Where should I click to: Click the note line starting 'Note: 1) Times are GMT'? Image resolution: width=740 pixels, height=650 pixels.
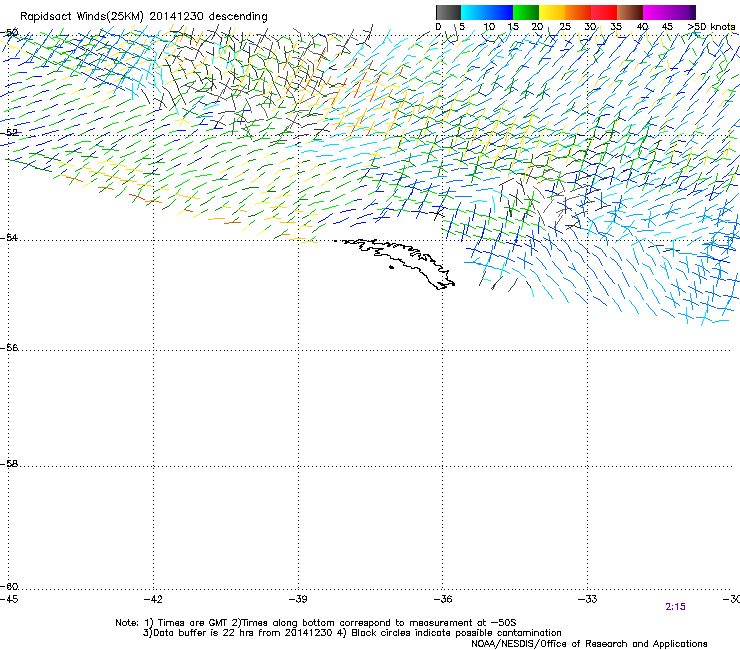click(316, 623)
